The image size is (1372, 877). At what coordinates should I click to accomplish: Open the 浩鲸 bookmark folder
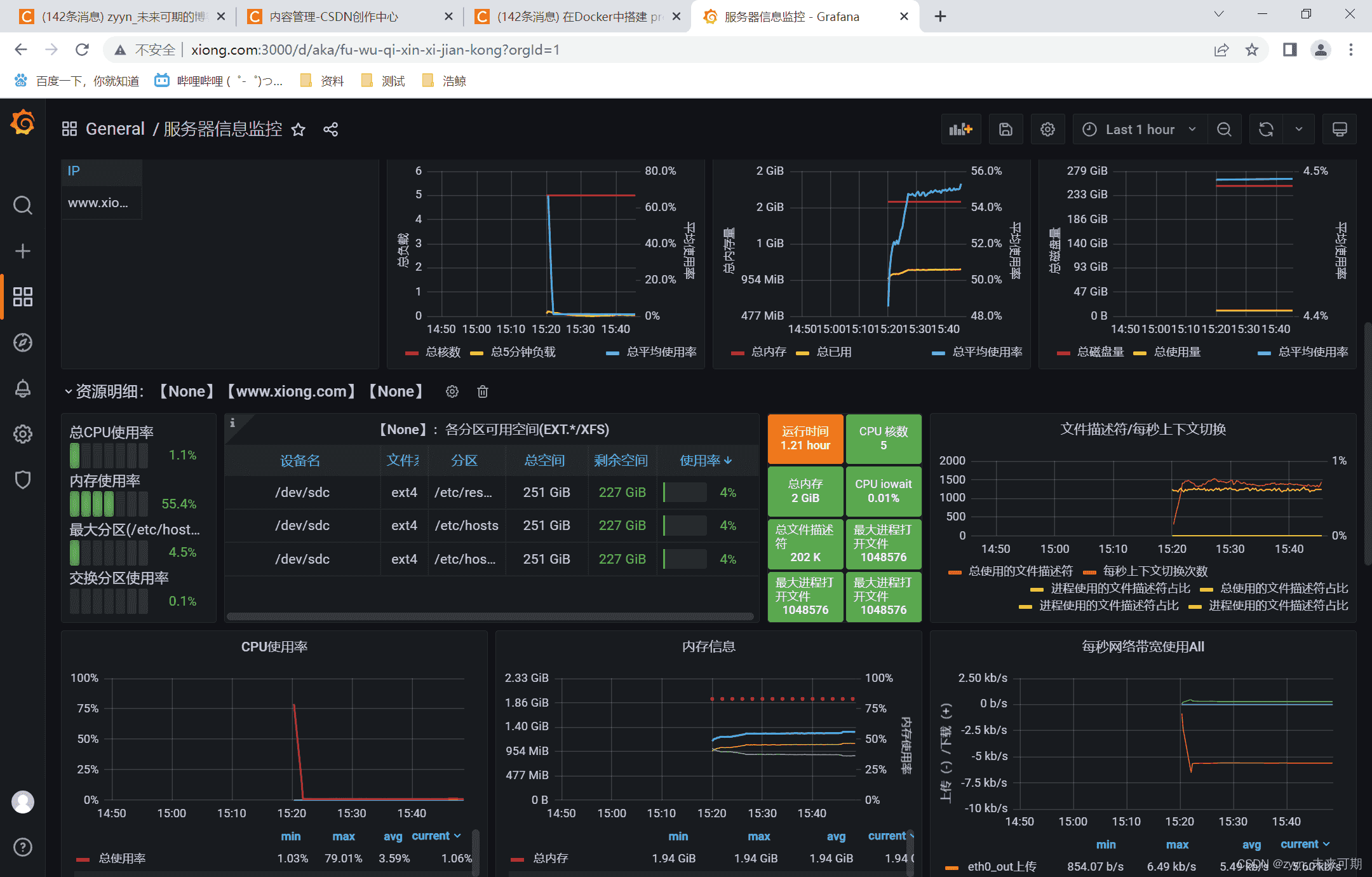pos(444,81)
